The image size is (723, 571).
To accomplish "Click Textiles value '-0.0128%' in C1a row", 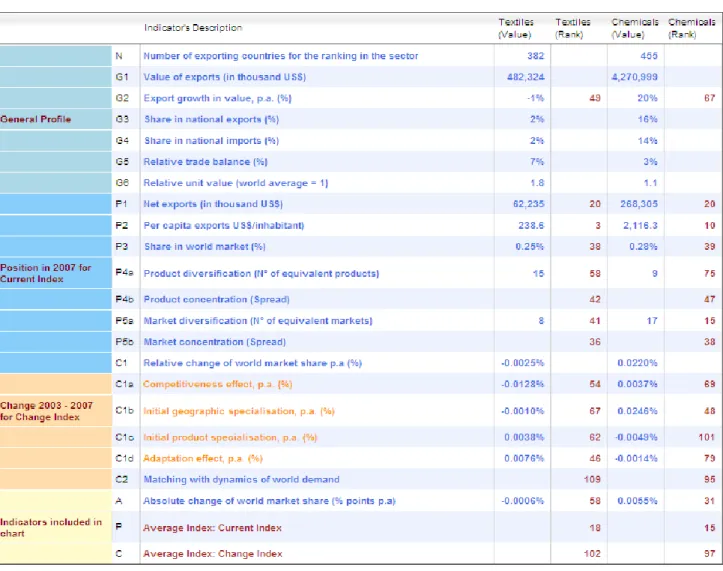I will pyautogui.click(x=522, y=384).
